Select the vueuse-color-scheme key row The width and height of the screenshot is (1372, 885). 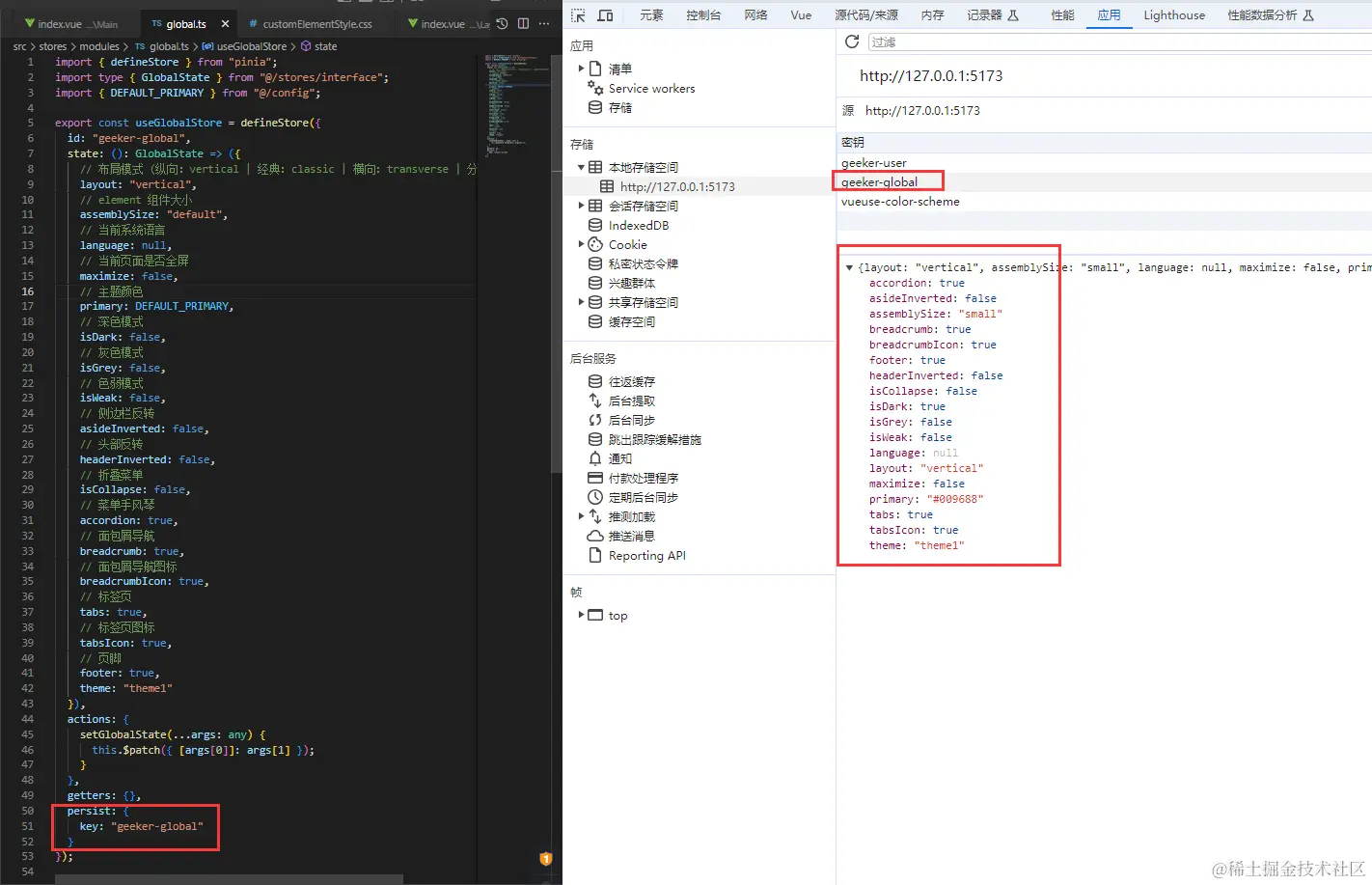[1104, 202]
